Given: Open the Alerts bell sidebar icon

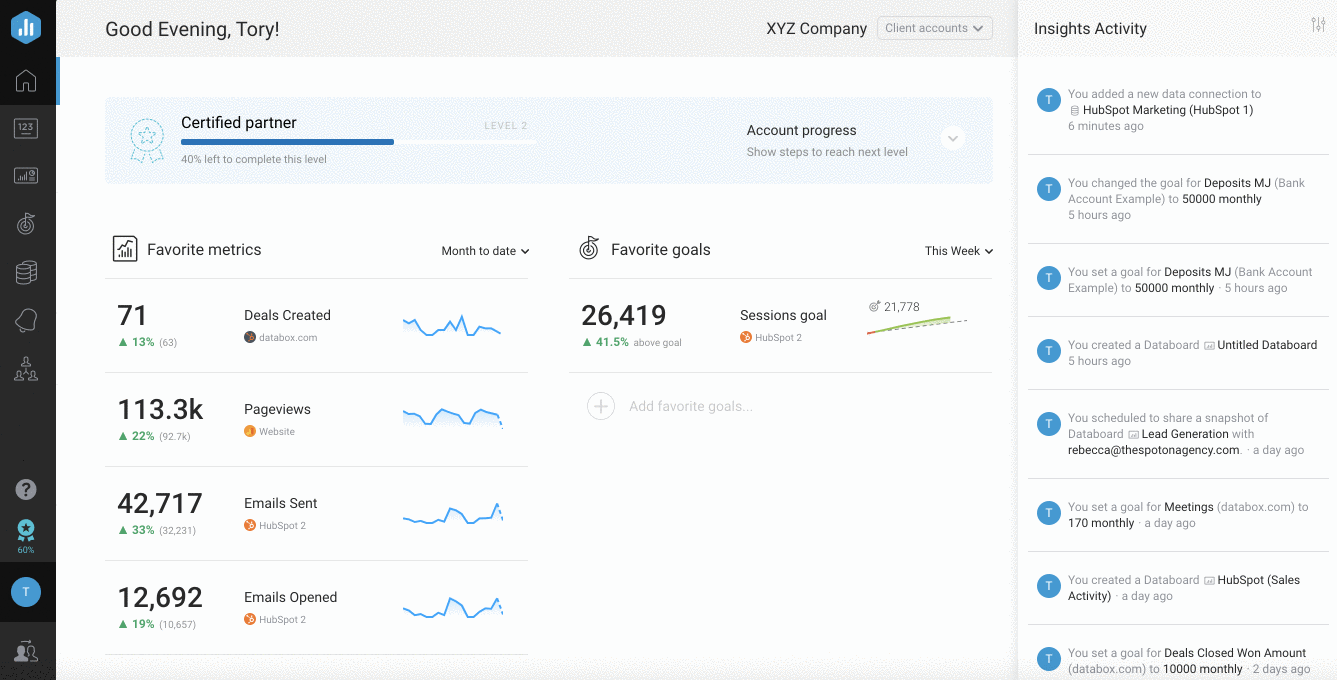Looking at the screenshot, I should pos(27,321).
